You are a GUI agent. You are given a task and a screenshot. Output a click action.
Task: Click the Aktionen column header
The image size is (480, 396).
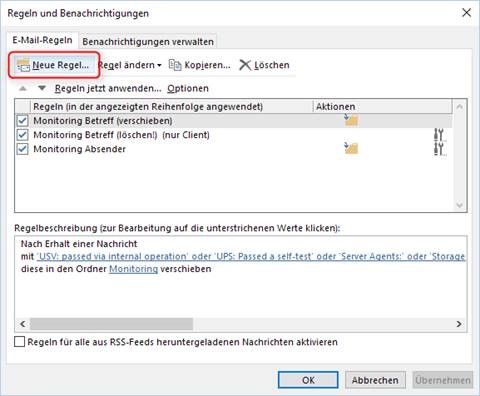point(382,107)
